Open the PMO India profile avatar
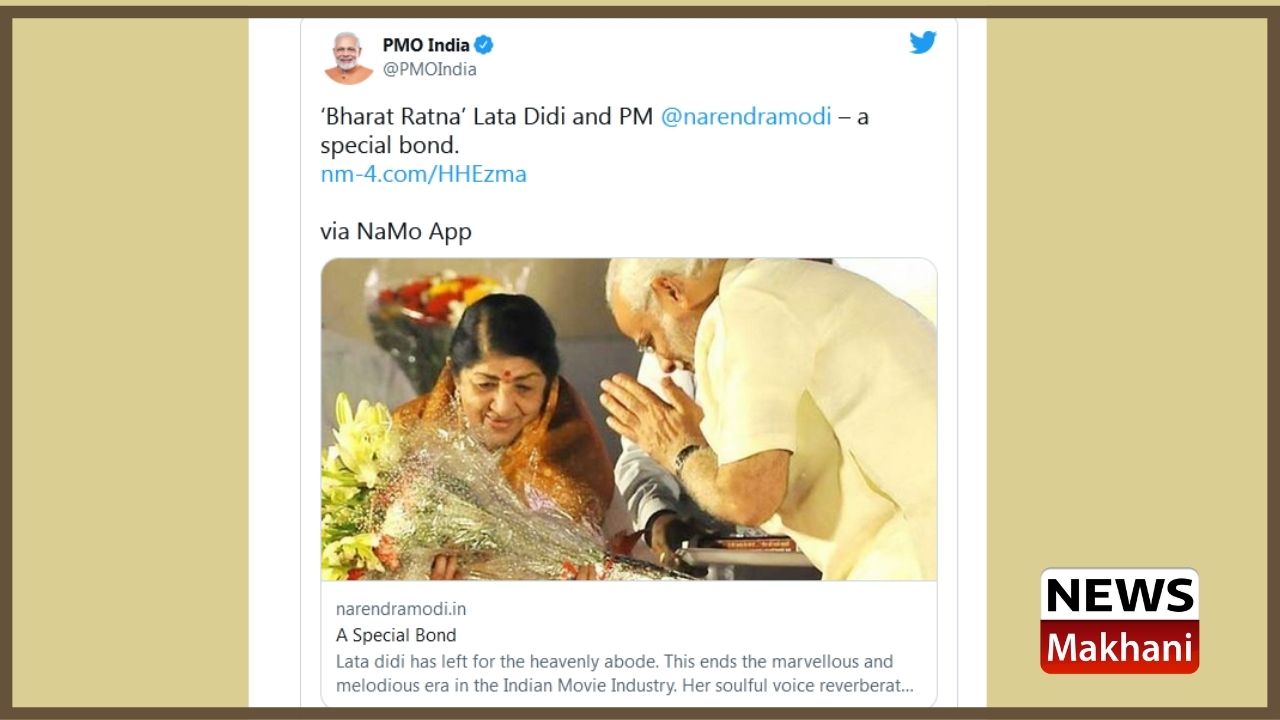Image resolution: width=1280 pixels, height=720 pixels. pyautogui.click(x=348, y=57)
